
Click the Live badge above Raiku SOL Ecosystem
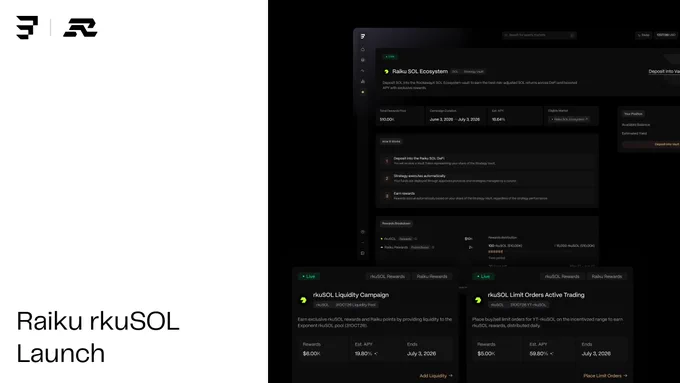coord(390,56)
